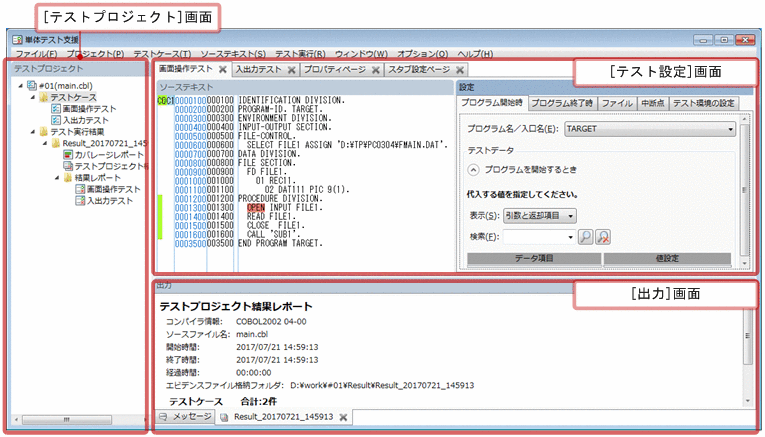Screen dimensions: 765x437
Task: Open the プログラム名/入口名 TARGET dropdown
Action: coord(730,129)
